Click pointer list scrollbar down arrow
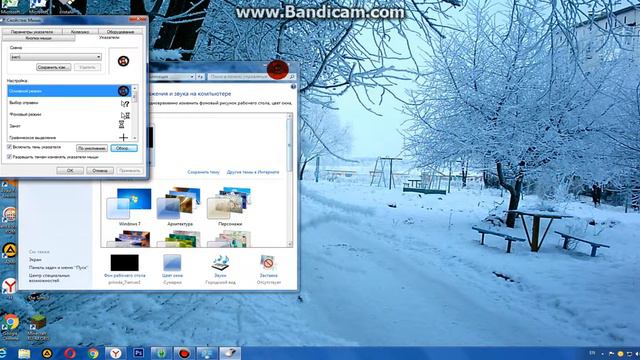Screen dimensions: 640x360 coord(134,138)
